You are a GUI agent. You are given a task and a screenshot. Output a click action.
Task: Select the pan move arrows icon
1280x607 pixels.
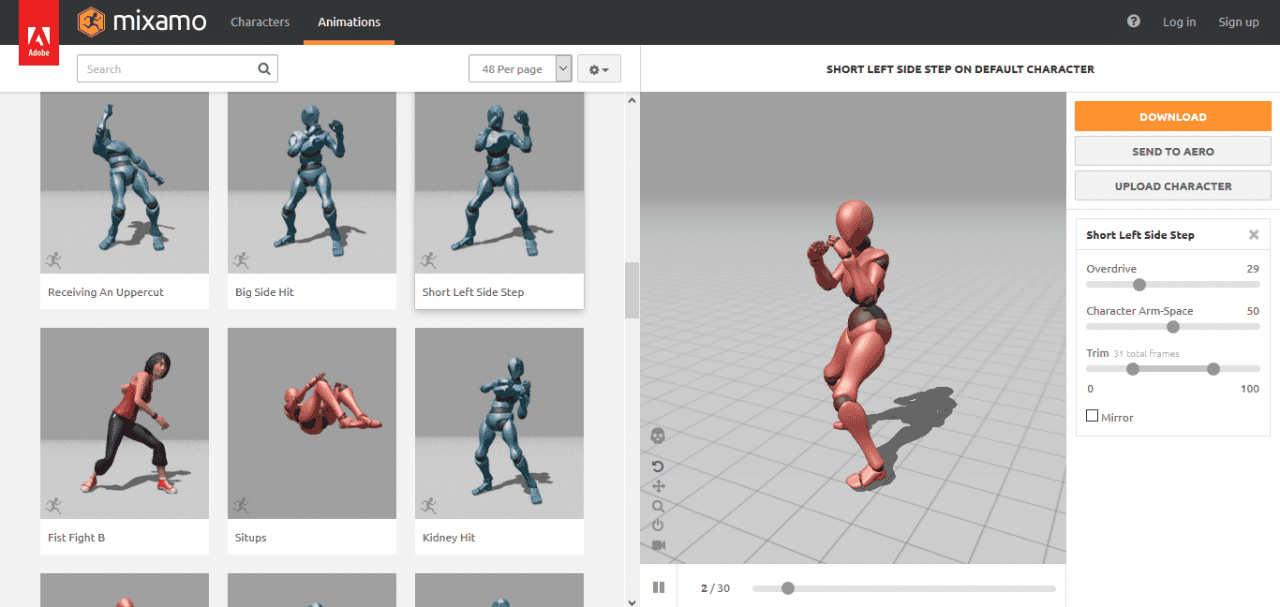658,486
